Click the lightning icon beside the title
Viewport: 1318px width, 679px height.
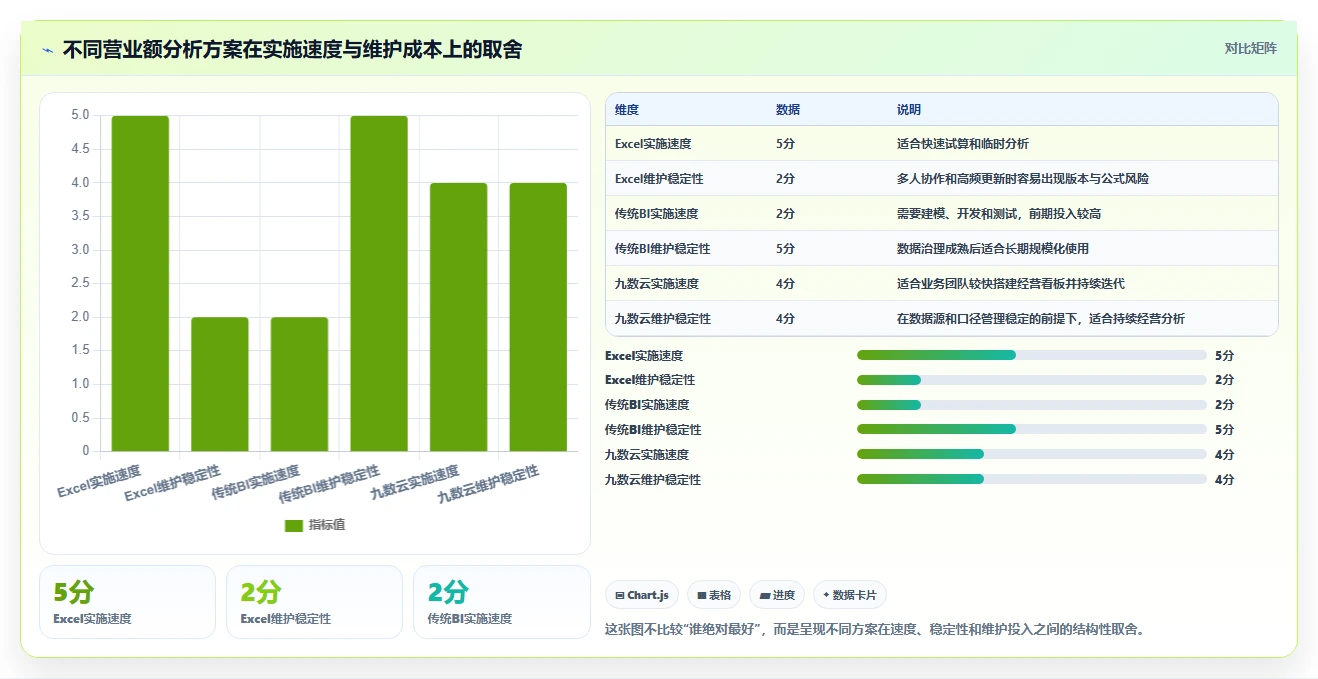pyautogui.click(x=47, y=50)
